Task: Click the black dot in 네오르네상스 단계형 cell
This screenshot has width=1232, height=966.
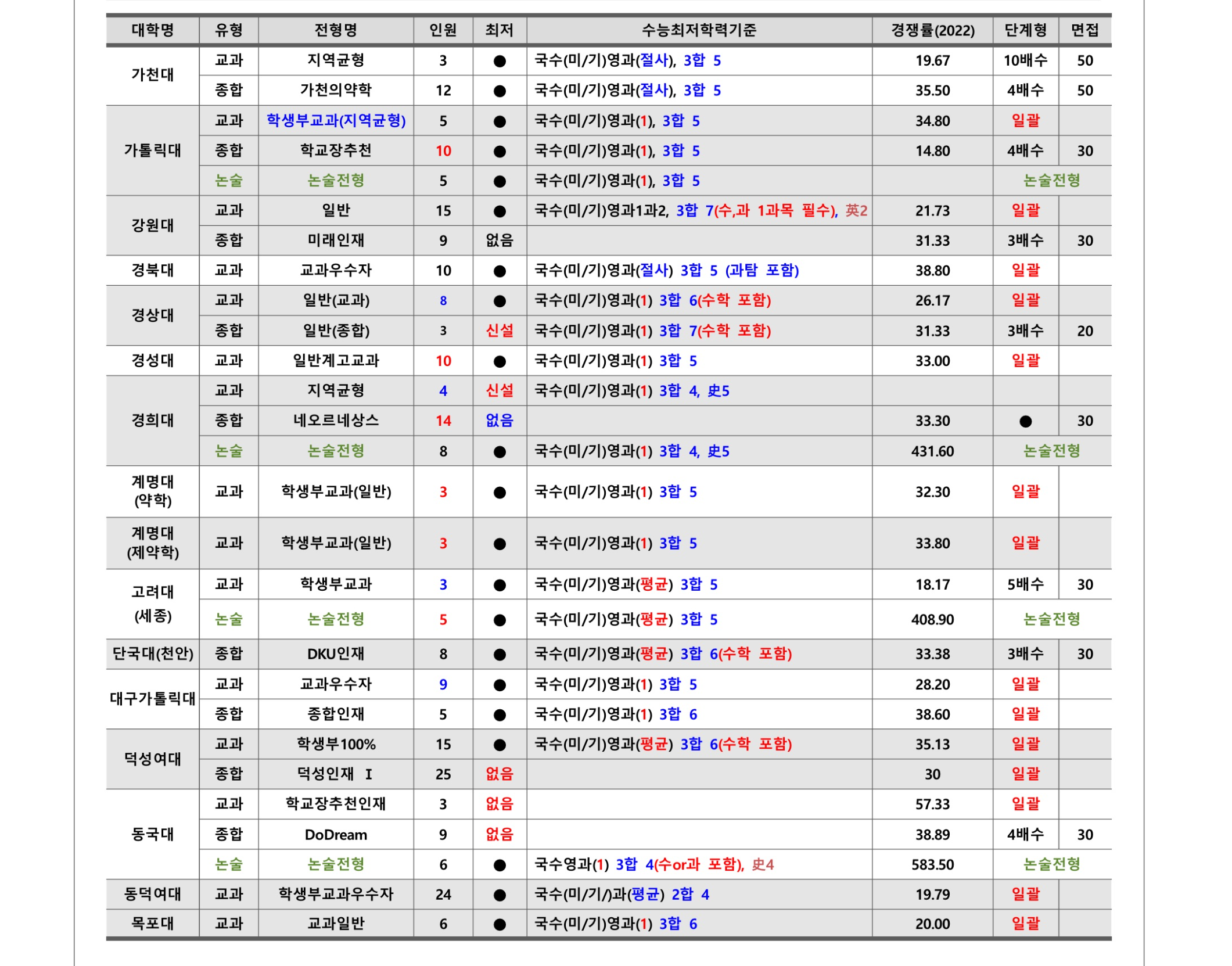Action: click(x=1025, y=421)
